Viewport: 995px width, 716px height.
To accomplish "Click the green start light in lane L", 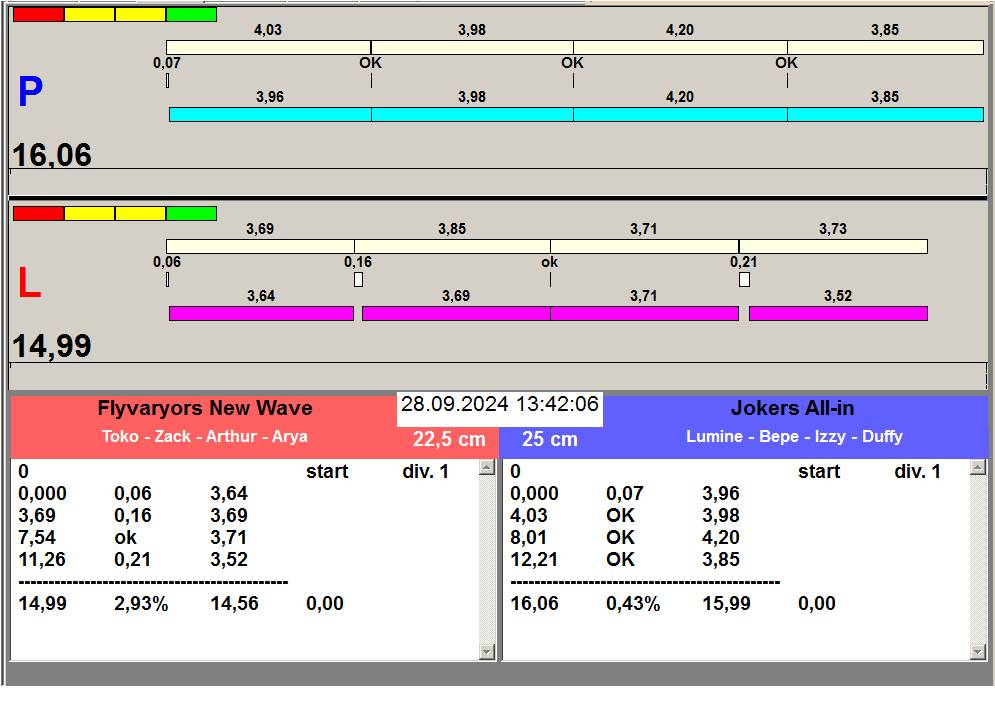I will (191, 214).
